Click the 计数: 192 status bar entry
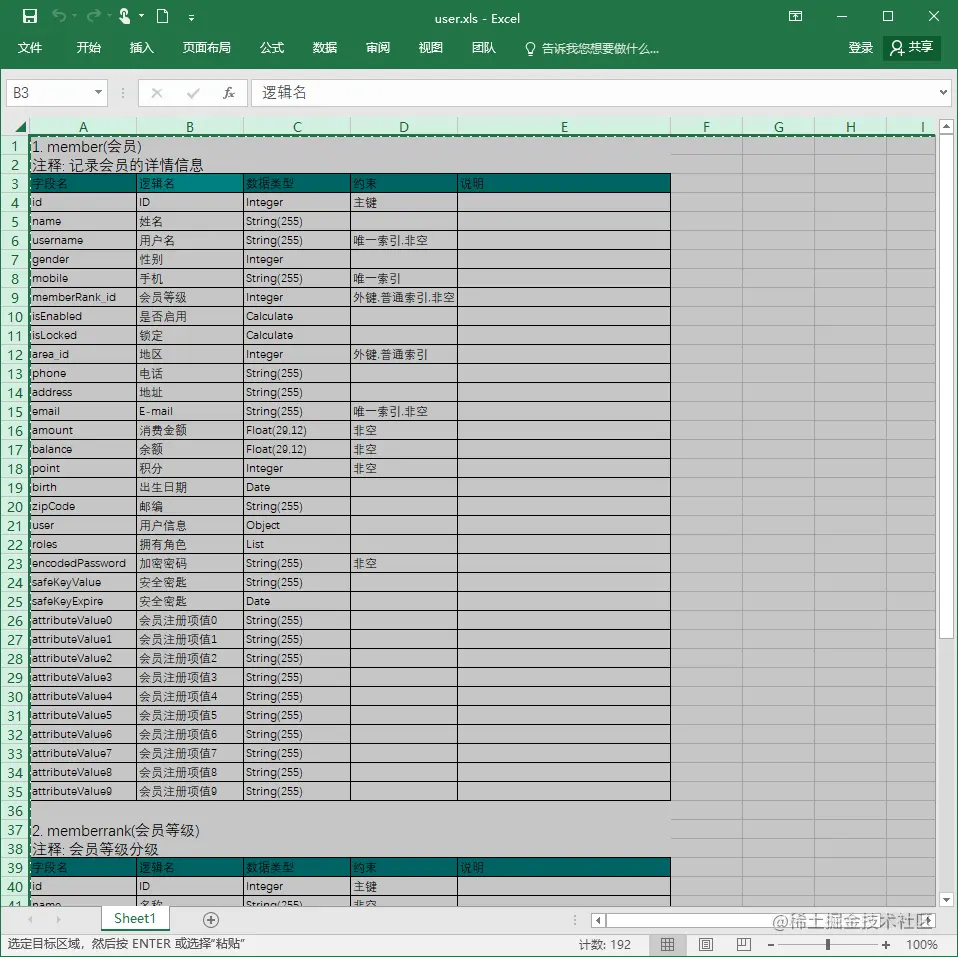The height and width of the screenshot is (957, 958). coord(604,945)
